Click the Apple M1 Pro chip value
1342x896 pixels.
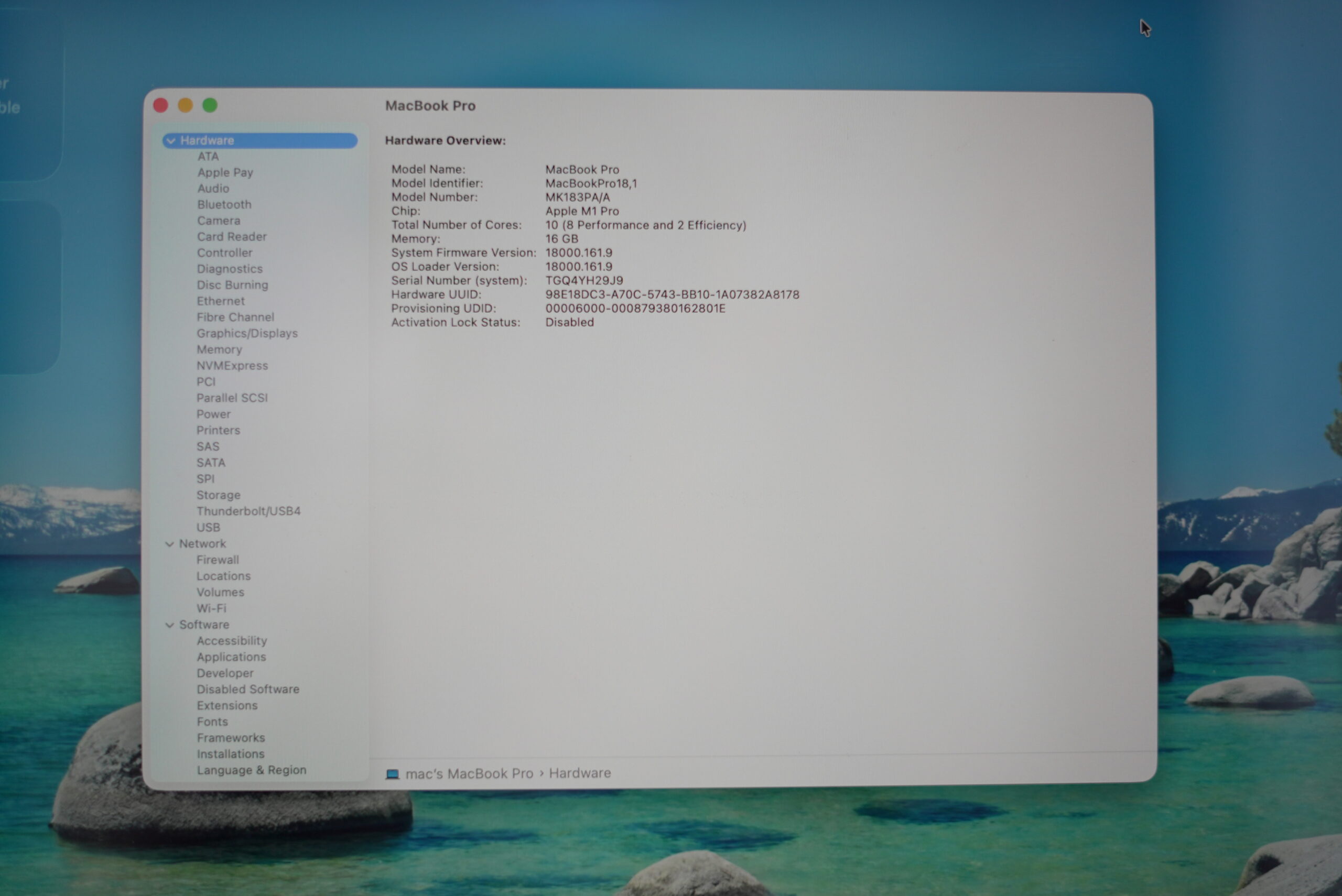coord(582,212)
